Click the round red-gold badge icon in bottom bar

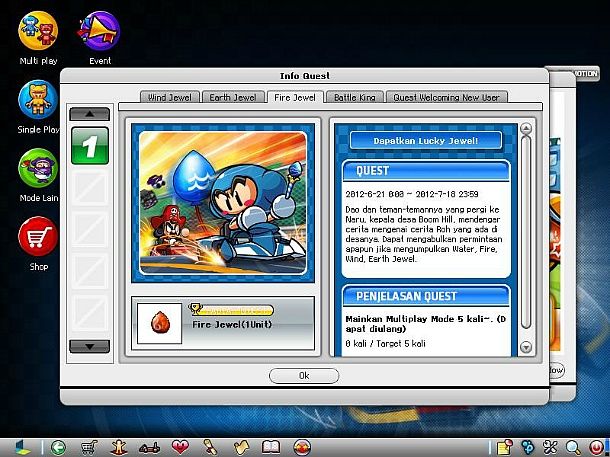(302, 447)
